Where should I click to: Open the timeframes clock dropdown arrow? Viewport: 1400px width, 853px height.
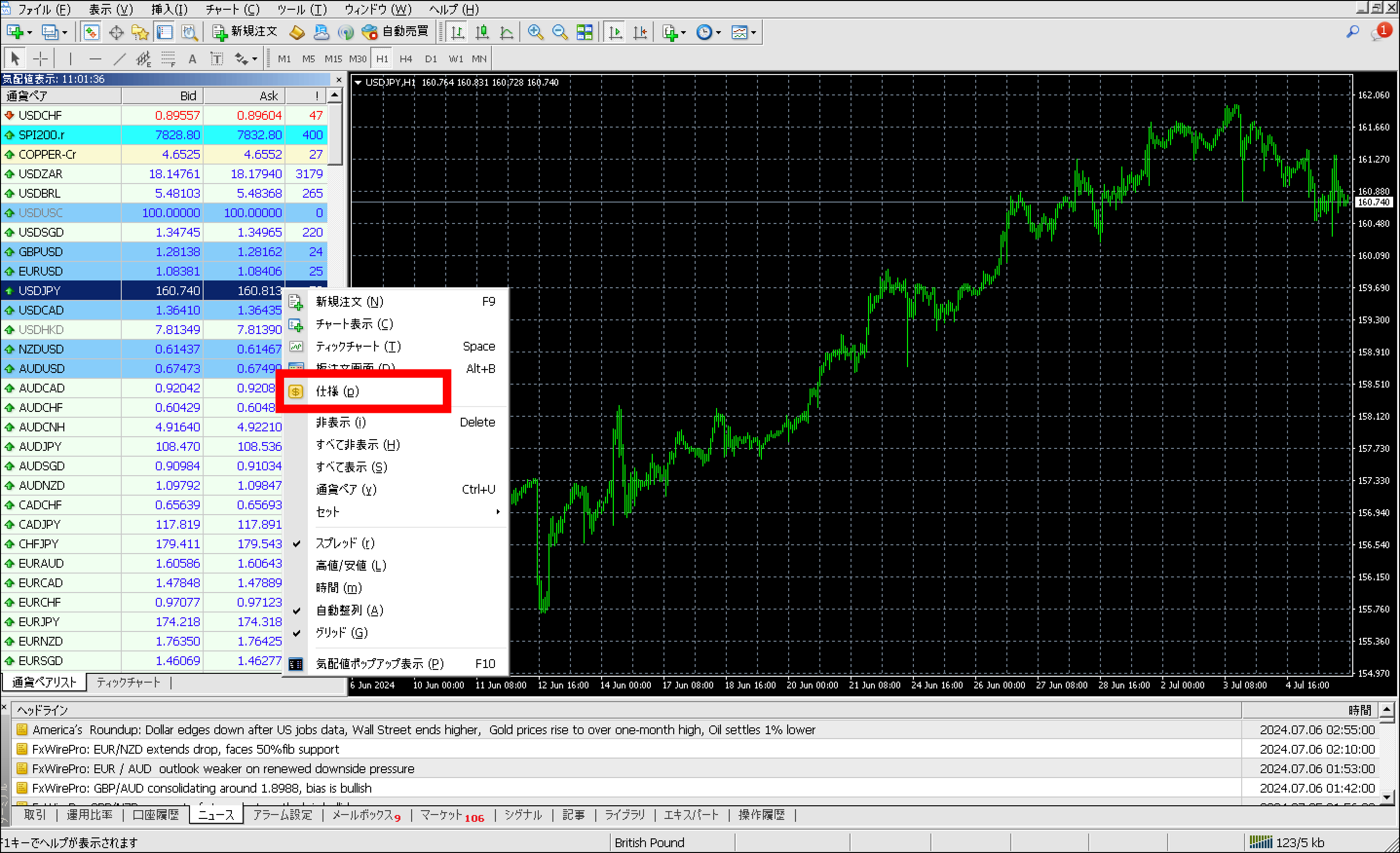click(718, 32)
